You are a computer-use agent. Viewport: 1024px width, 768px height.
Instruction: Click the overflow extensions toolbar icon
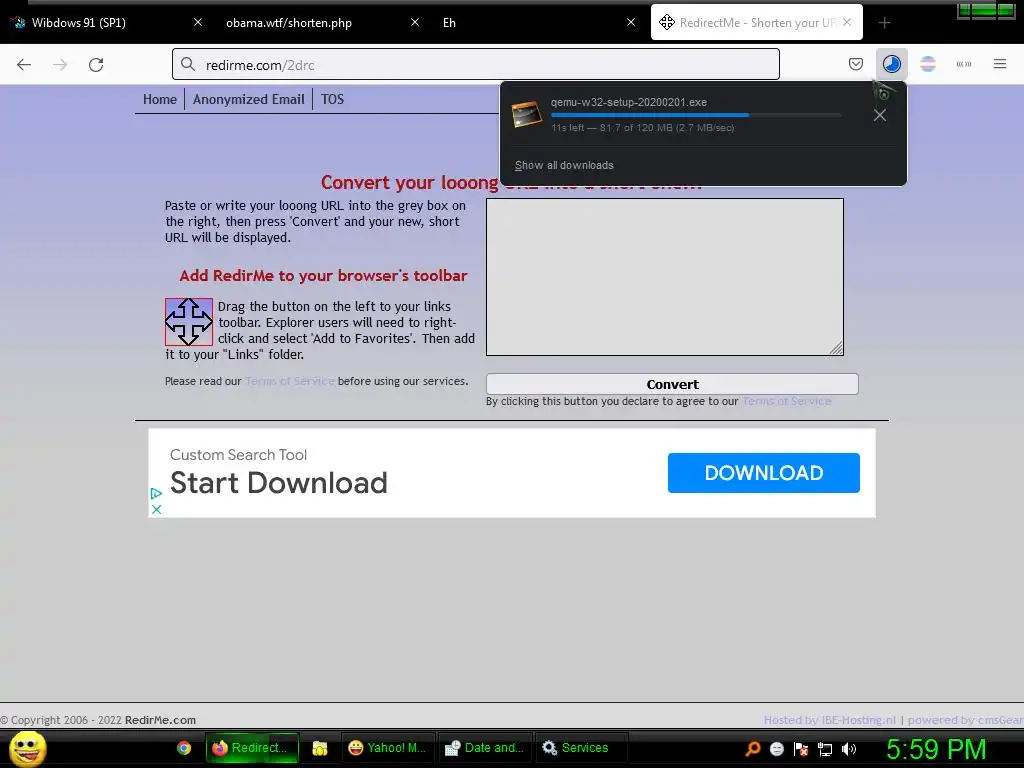(x=964, y=64)
